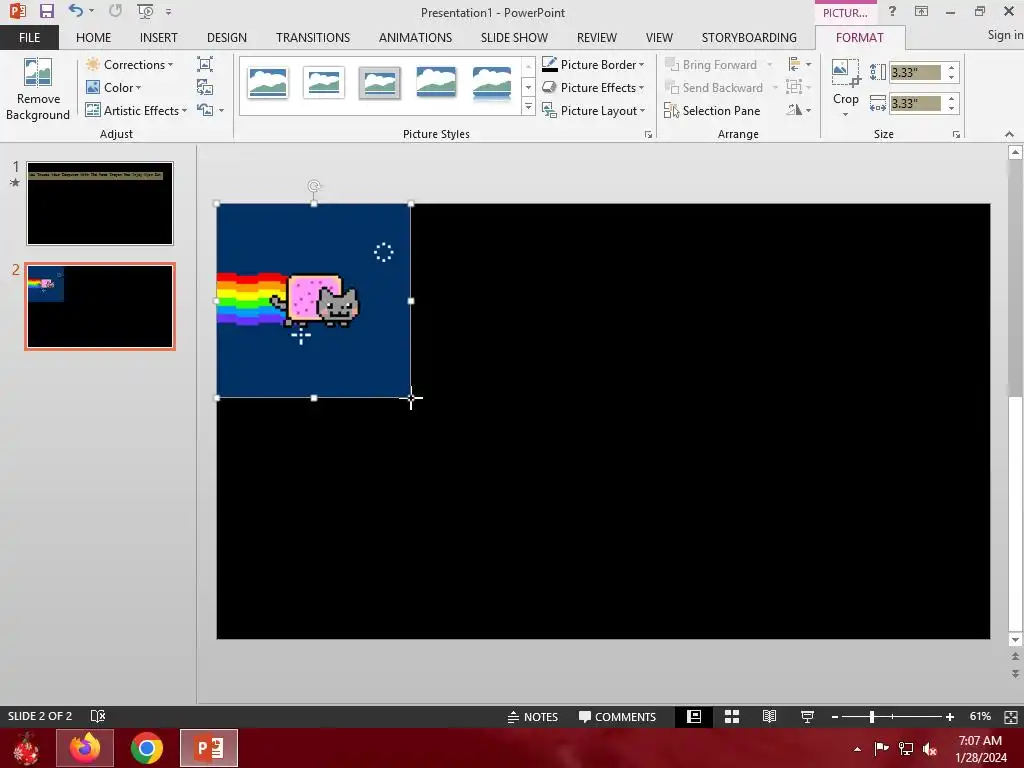Switch to the SLIDE SHOW tab
1024x768 pixels.
(x=514, y=37)
